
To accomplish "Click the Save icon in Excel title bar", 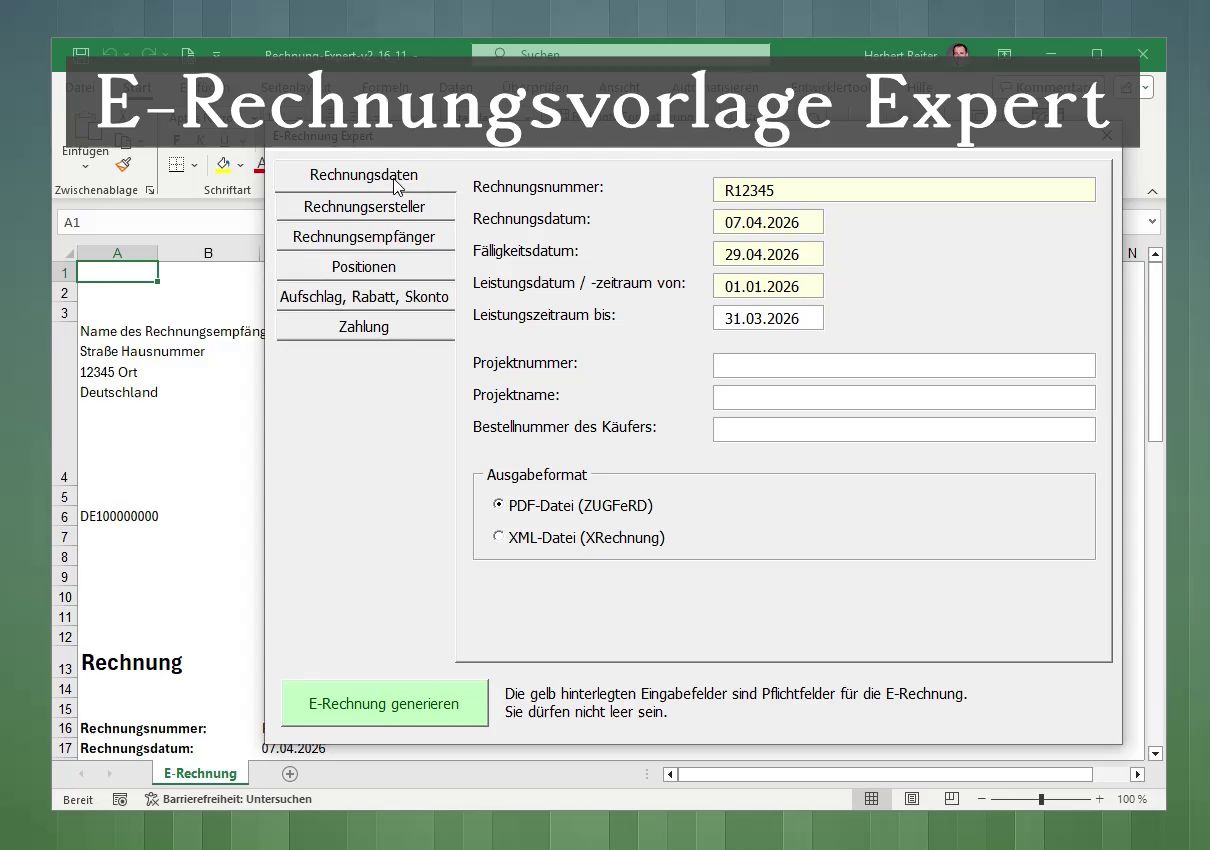I will coord(81,54).
